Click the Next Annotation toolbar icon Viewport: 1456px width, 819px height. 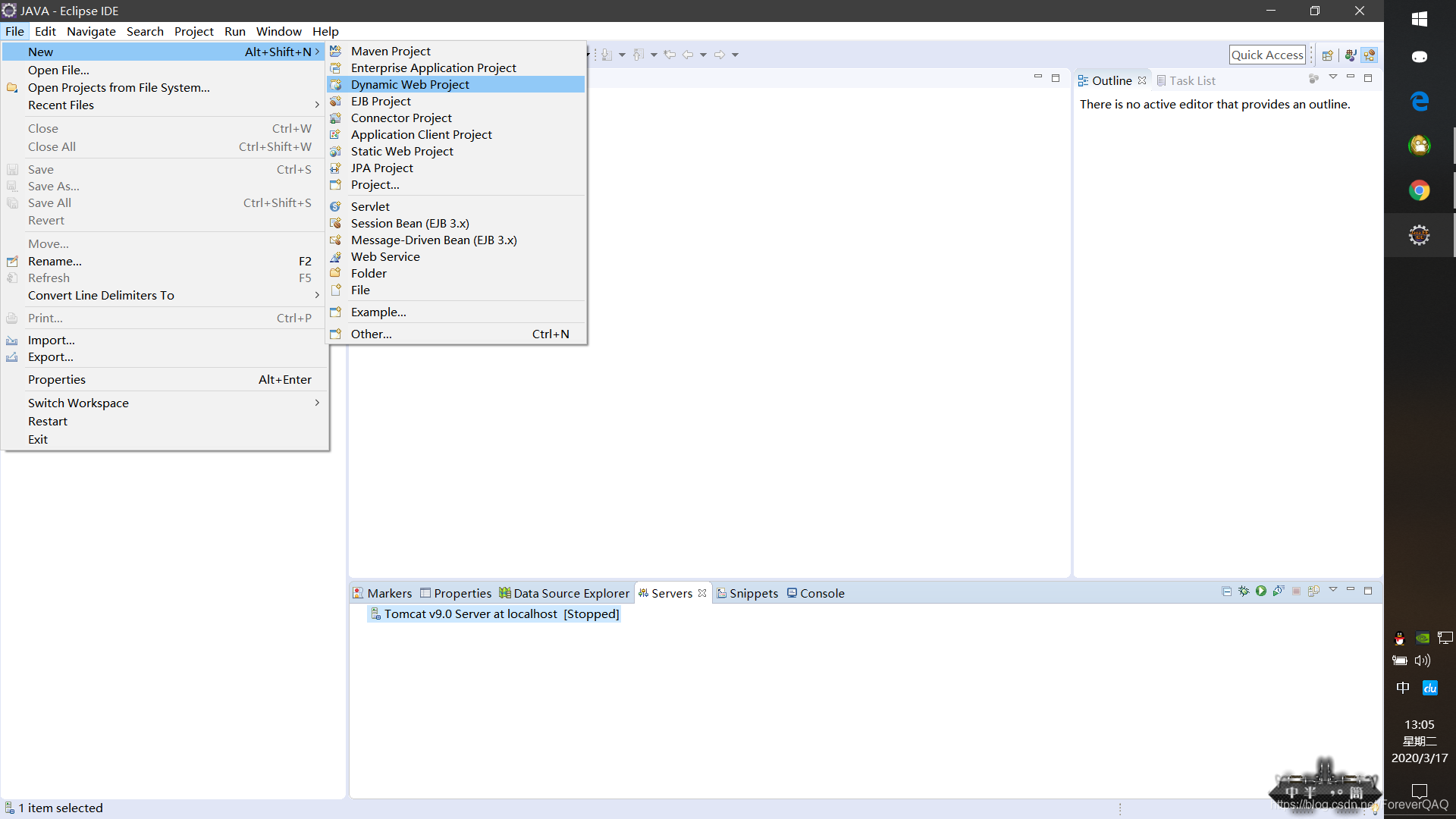click(607, 55)
